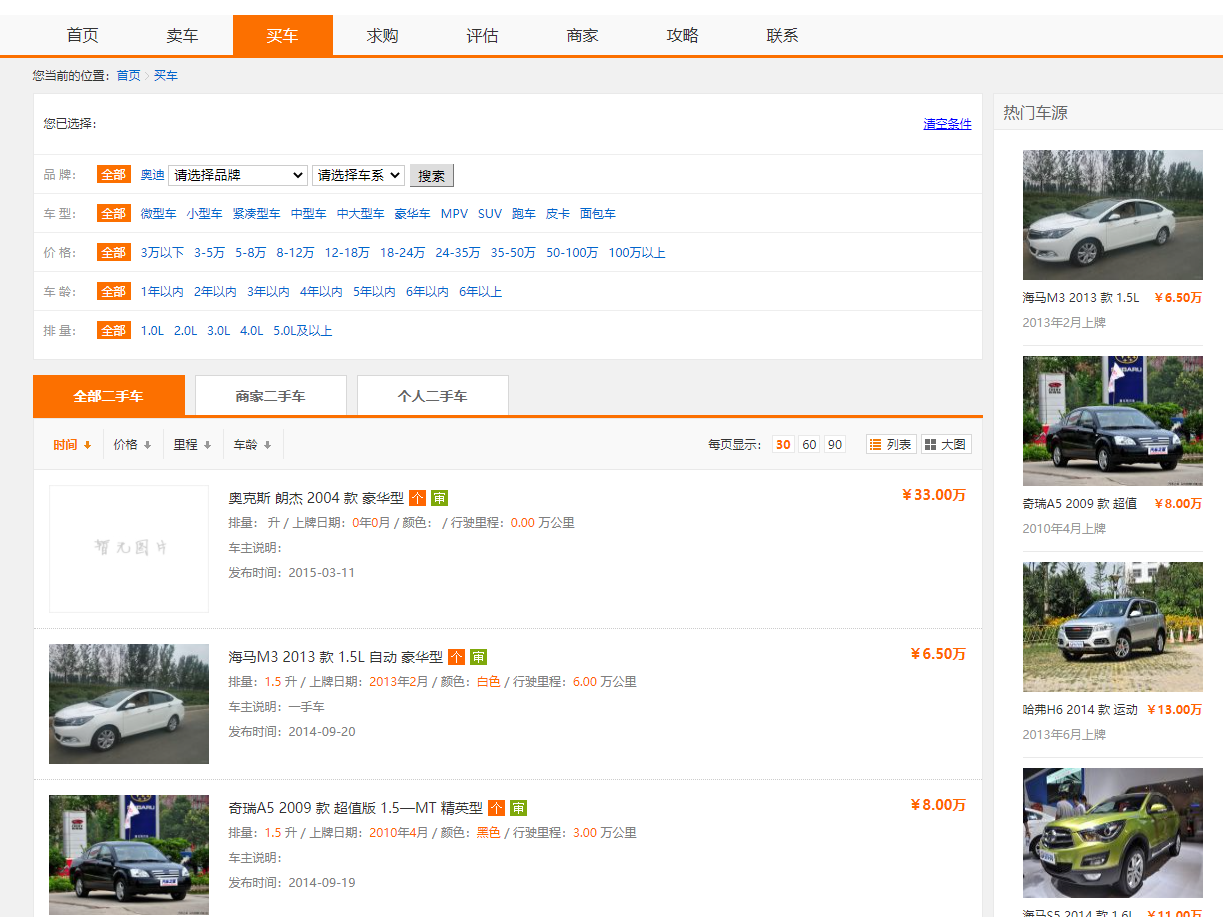This screenshot has height=917, width=1223.
Task: Select 90 listings per page
Action: [835, 444]
